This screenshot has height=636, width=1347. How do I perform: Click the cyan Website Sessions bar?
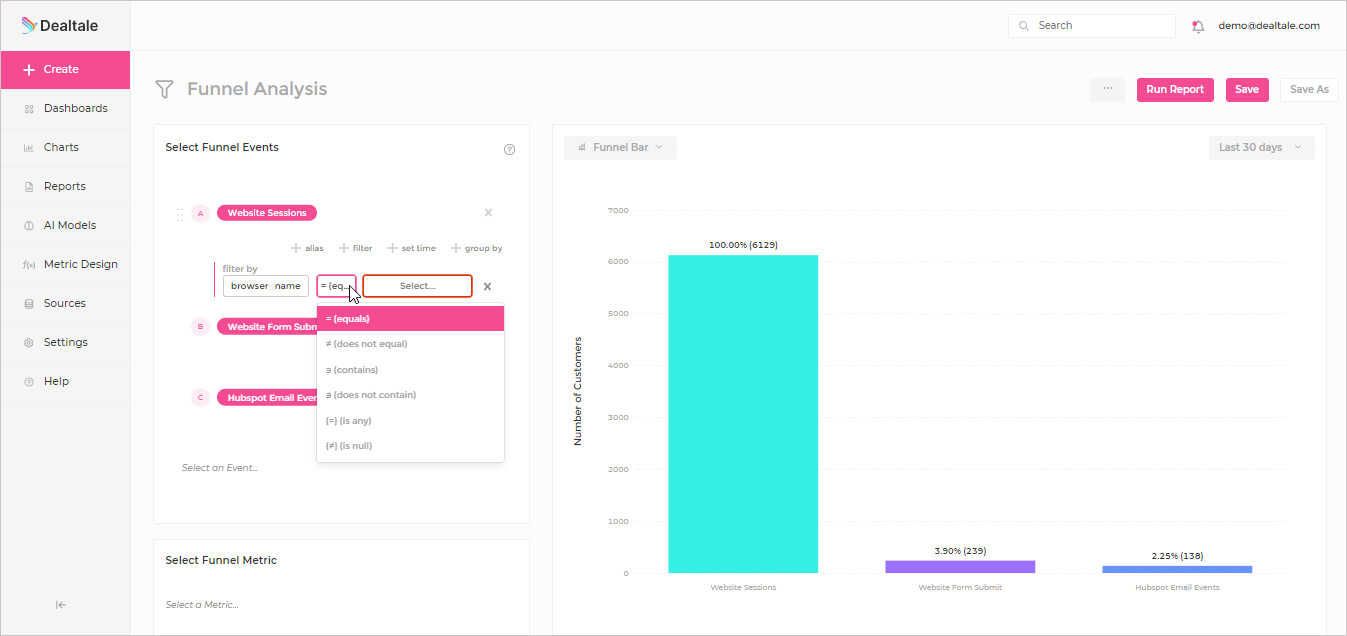743,414
